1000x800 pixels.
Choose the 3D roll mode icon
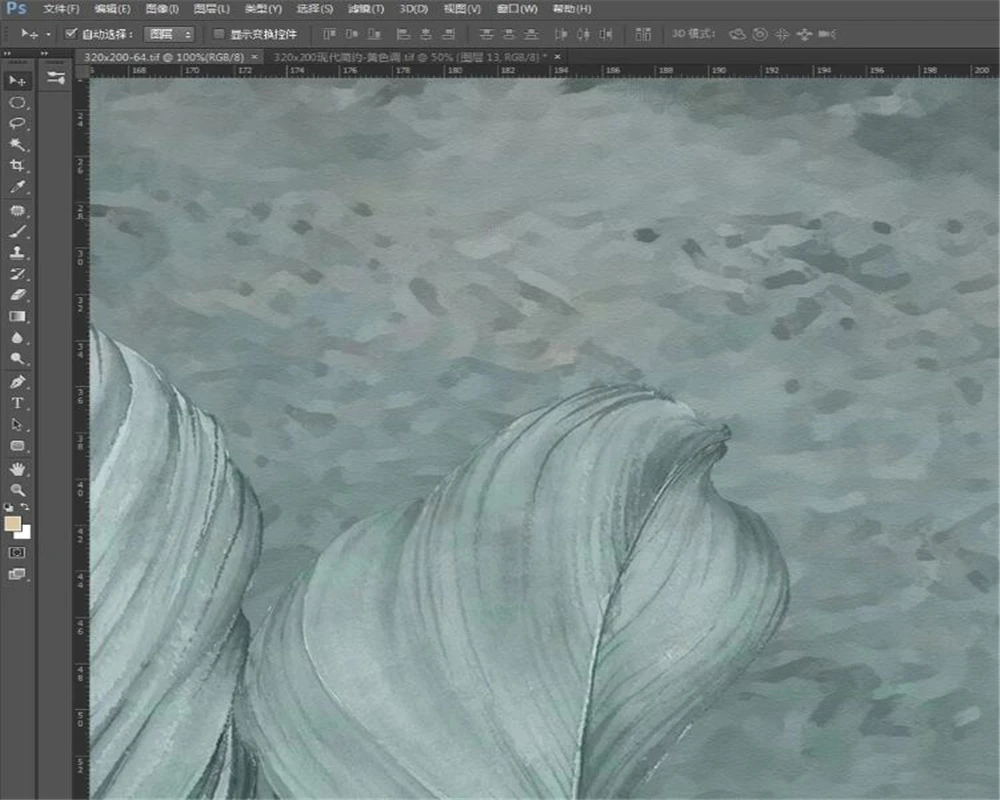click(760, 34)
